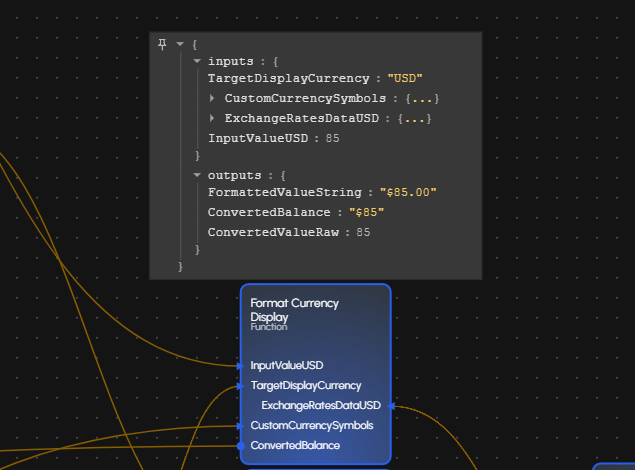635x470 pixels.
Task: Select the ConvertedValueRaw 85 value
Action: coord(363,232)
